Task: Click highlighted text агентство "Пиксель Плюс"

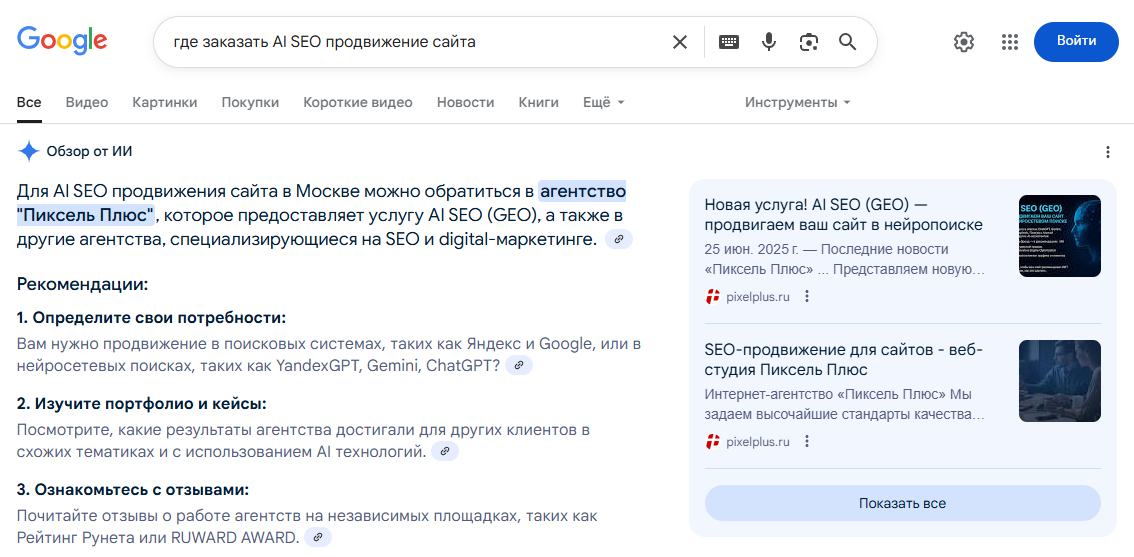Action: pyautogui.click(x=321, y=203)
